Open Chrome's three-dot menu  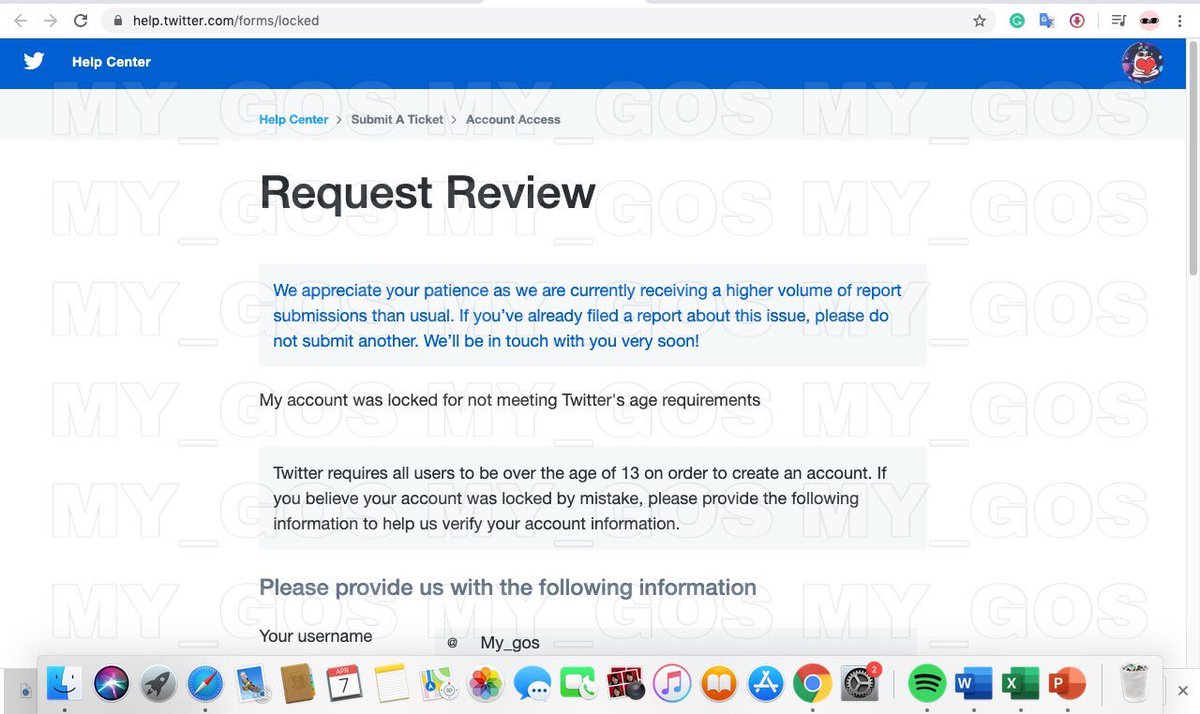1180,20
